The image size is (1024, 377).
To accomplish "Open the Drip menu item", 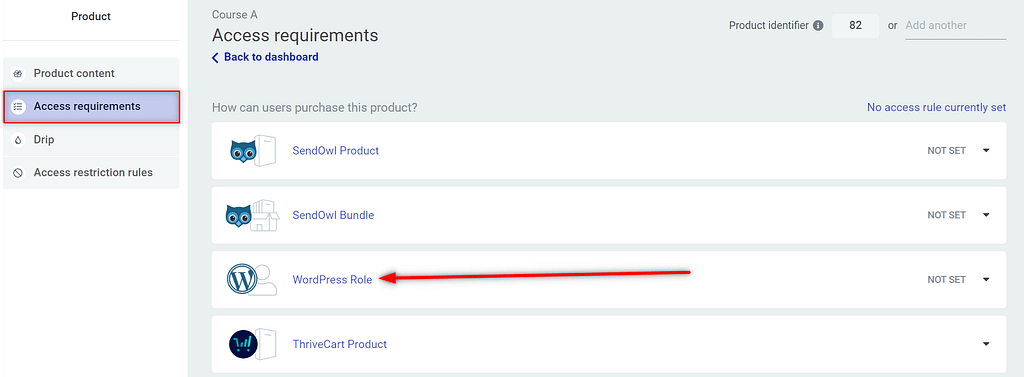I will coord(91,140).
